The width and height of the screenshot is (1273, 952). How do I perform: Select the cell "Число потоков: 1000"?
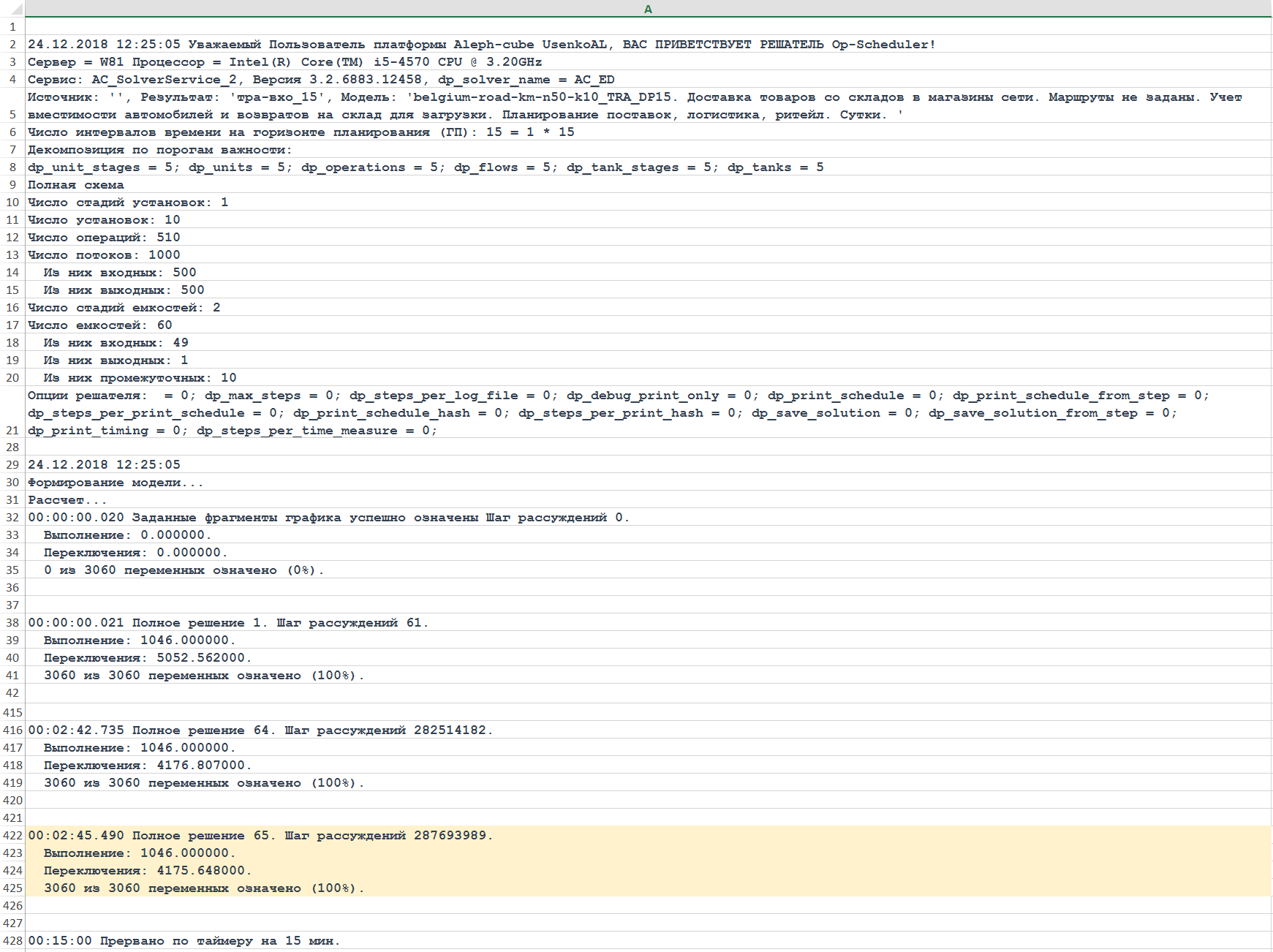[104, 255]
